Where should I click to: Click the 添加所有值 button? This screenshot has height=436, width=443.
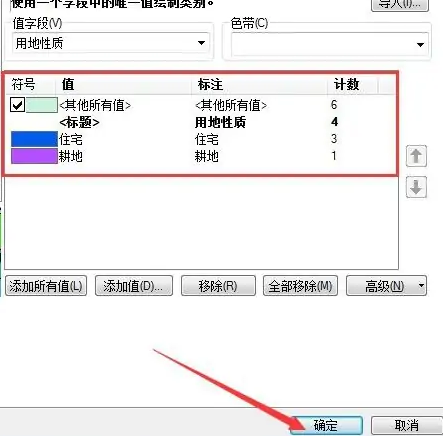[46, 286]
